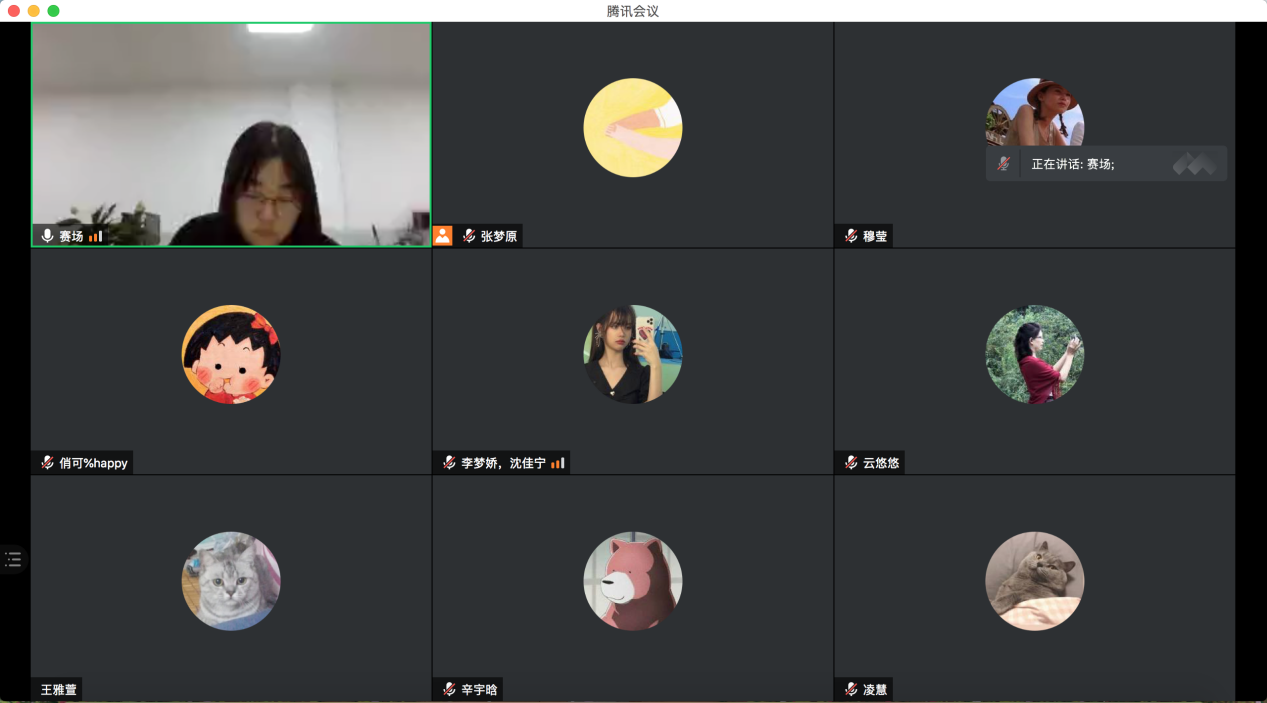Click the 王雅萱 name label

pos(58,689)
